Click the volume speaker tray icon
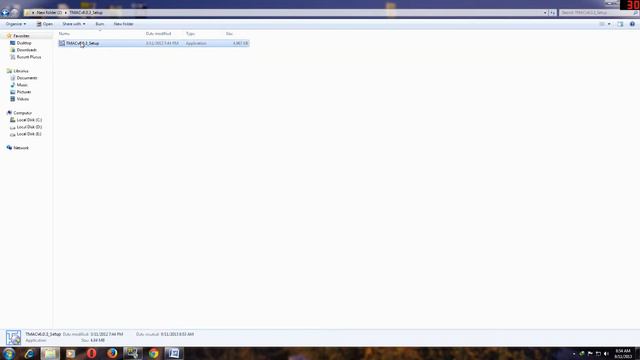 [x=606, y=354]
